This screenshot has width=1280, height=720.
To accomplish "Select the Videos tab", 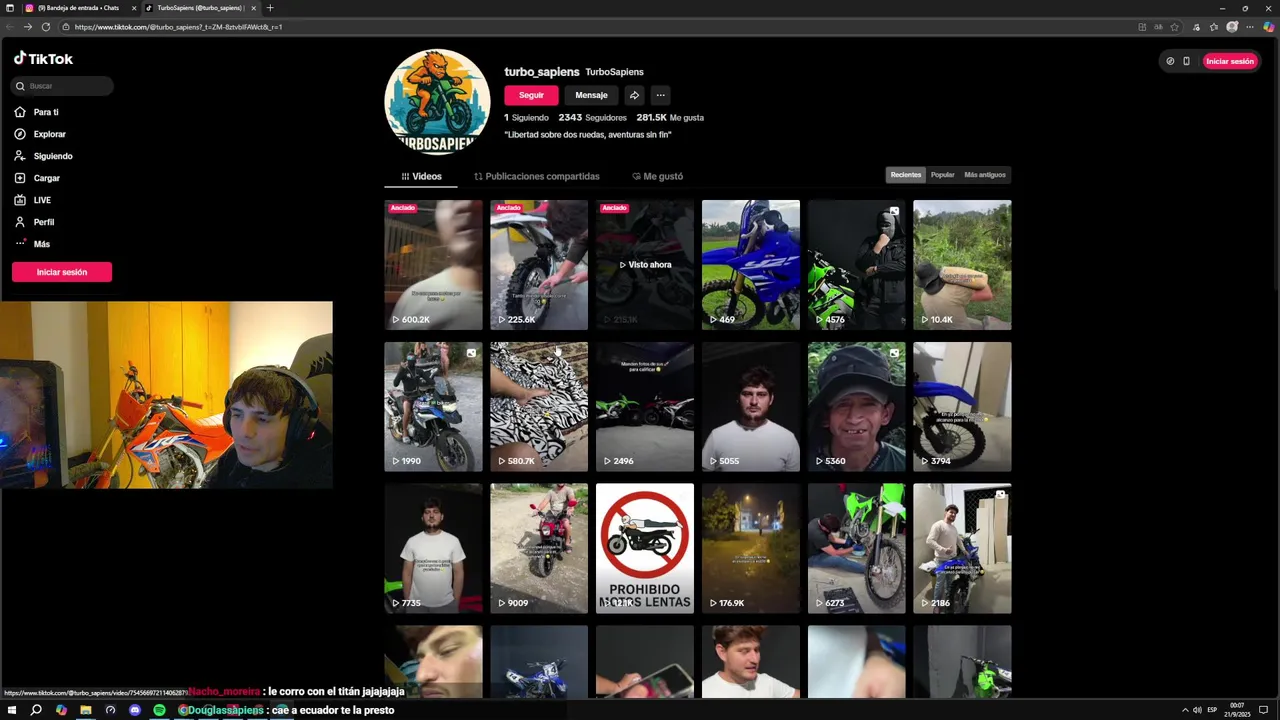I will [421, 176].
